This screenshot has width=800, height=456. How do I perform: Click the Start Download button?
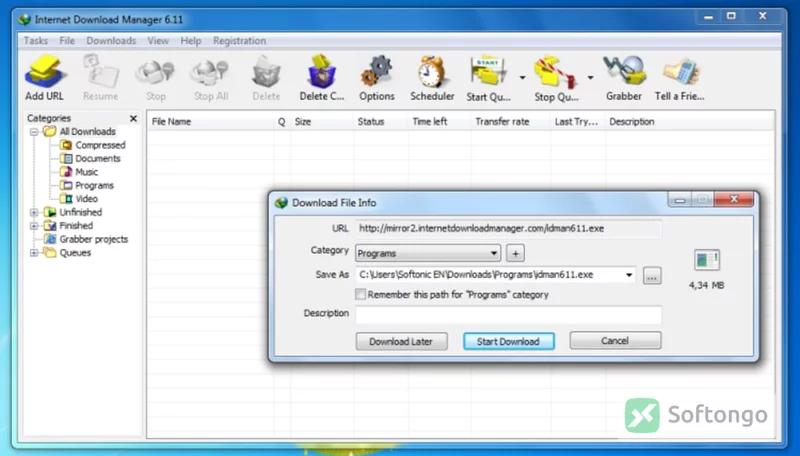508,341
